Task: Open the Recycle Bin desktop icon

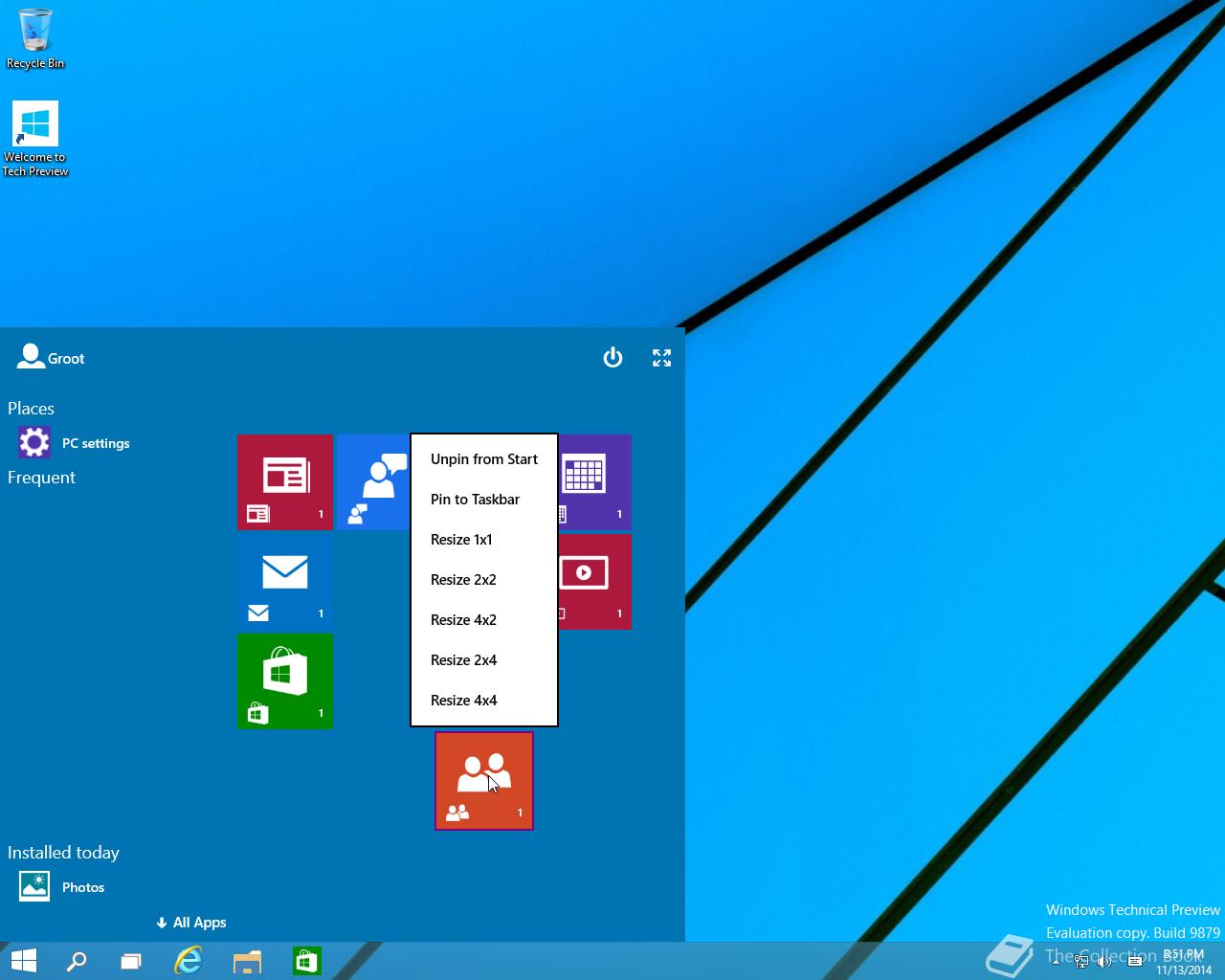Action: point(35,39)
